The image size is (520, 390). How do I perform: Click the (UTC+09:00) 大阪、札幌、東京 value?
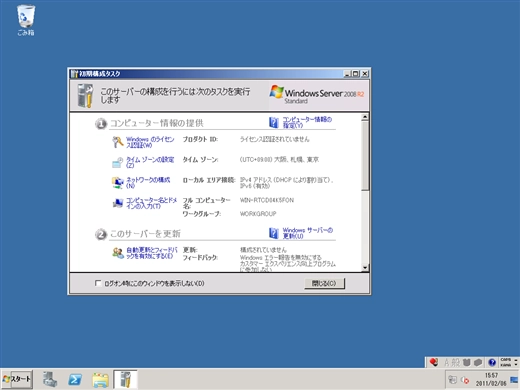point(279,160)
